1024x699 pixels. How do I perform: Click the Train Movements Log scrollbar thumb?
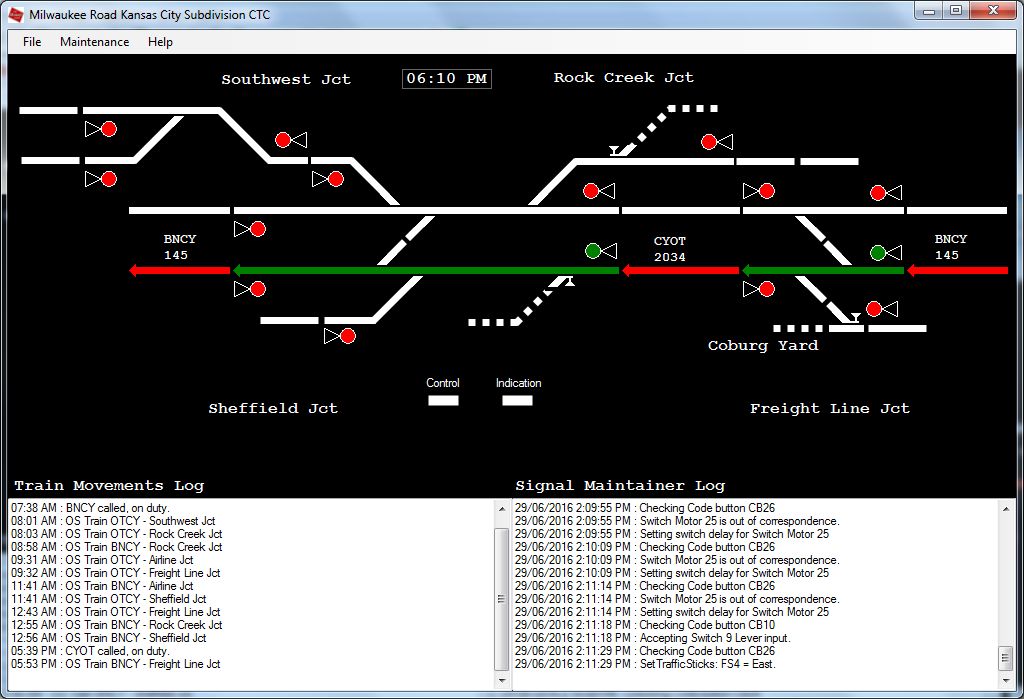(502, 599)
